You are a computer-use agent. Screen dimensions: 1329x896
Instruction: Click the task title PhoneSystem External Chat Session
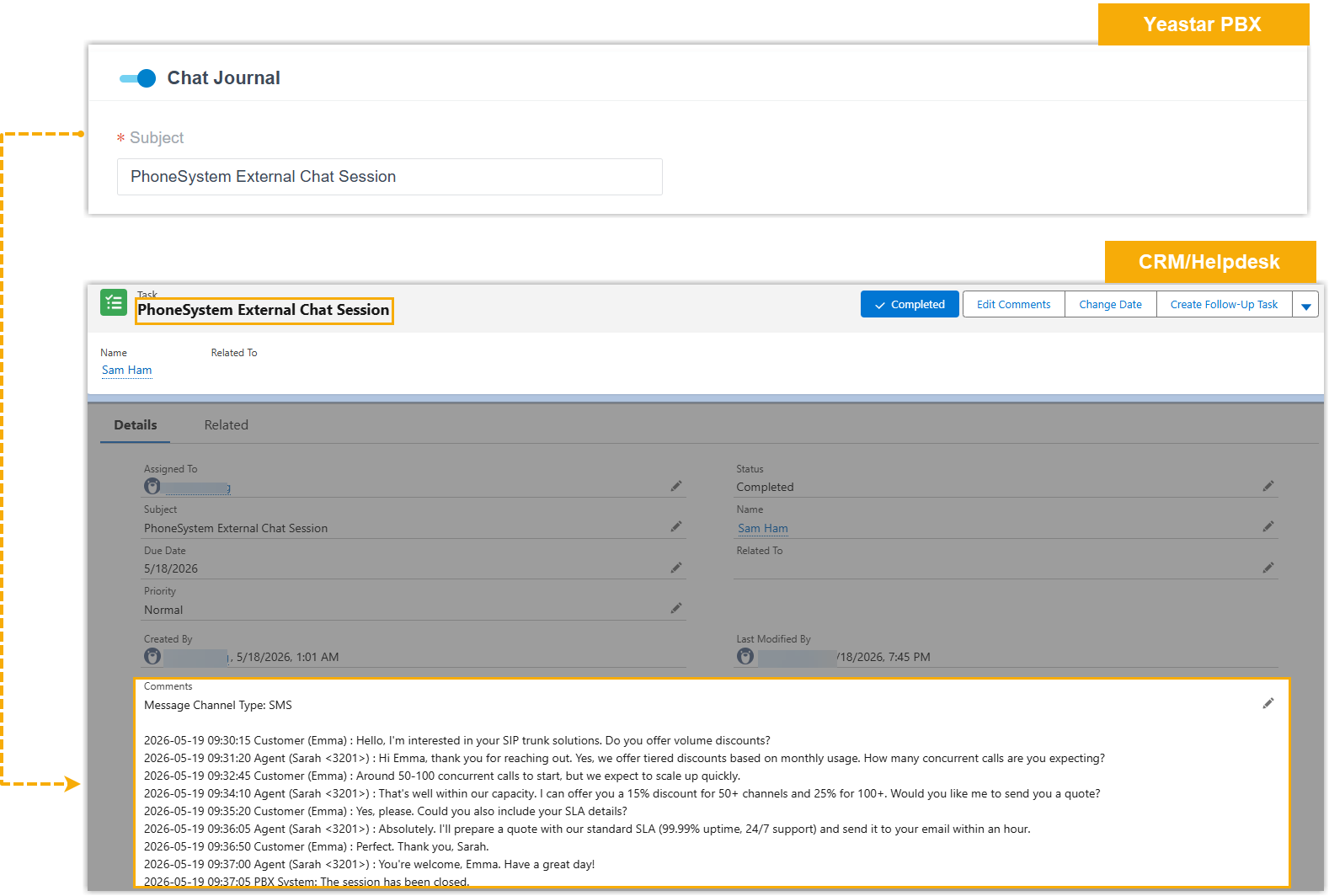pos(264,310)
